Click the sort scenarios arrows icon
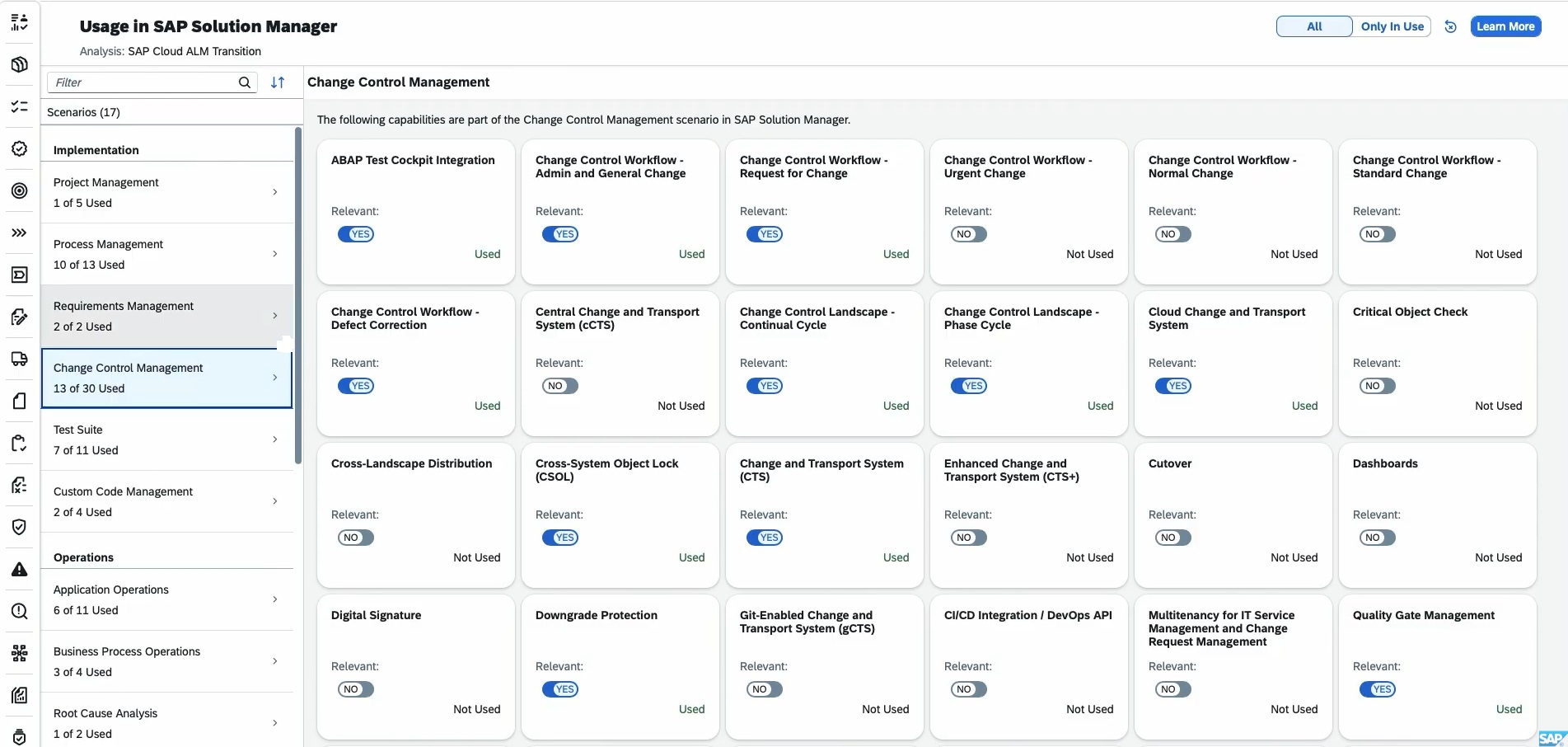This screenshot has width=1568, height=747. [278, 82]
